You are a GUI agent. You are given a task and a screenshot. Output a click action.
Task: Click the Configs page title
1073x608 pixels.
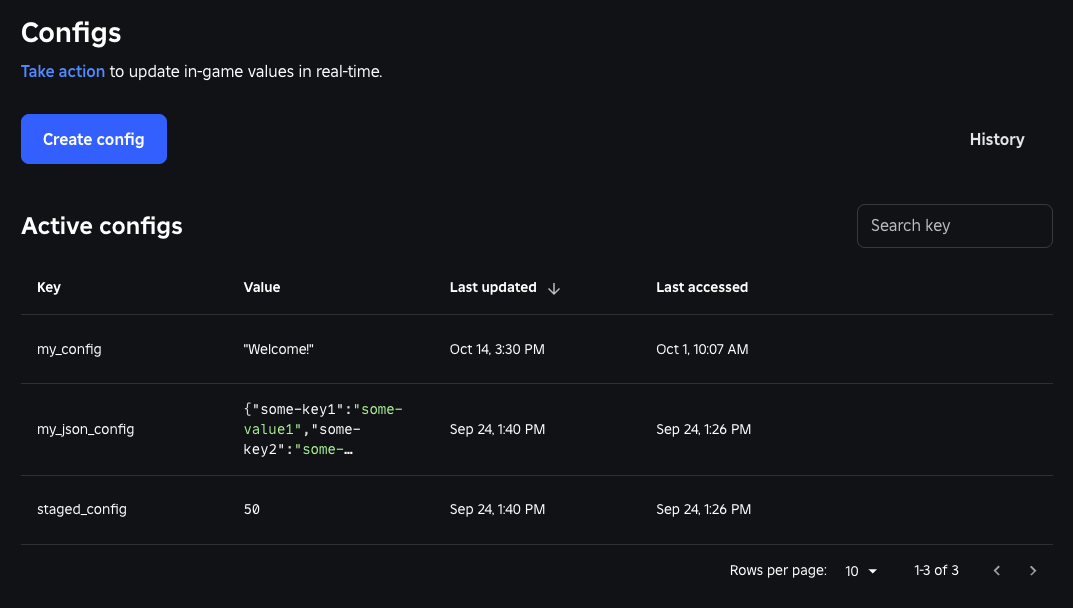71,33
